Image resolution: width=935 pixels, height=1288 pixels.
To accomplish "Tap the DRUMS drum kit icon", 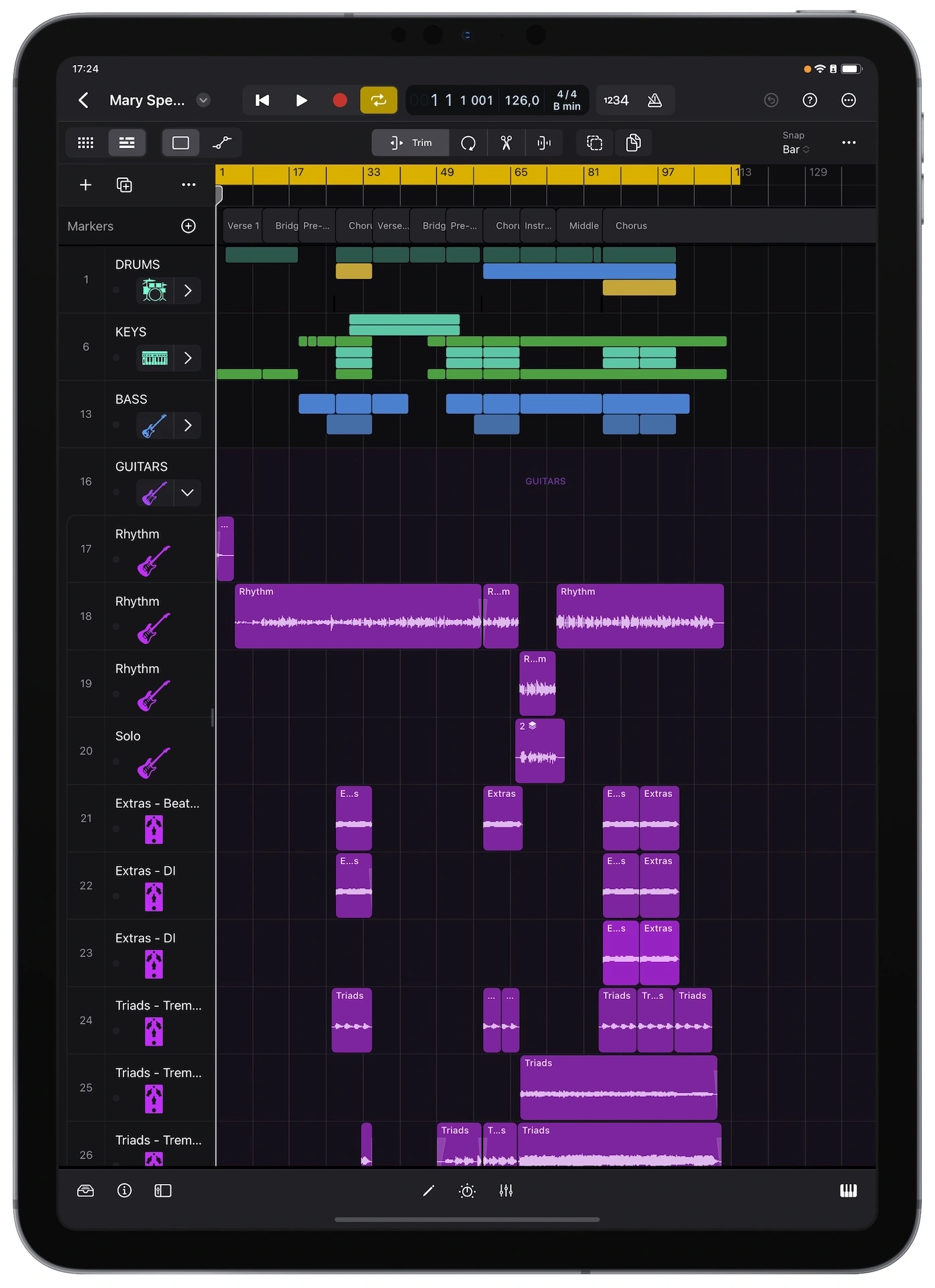I will click(154, 291).
